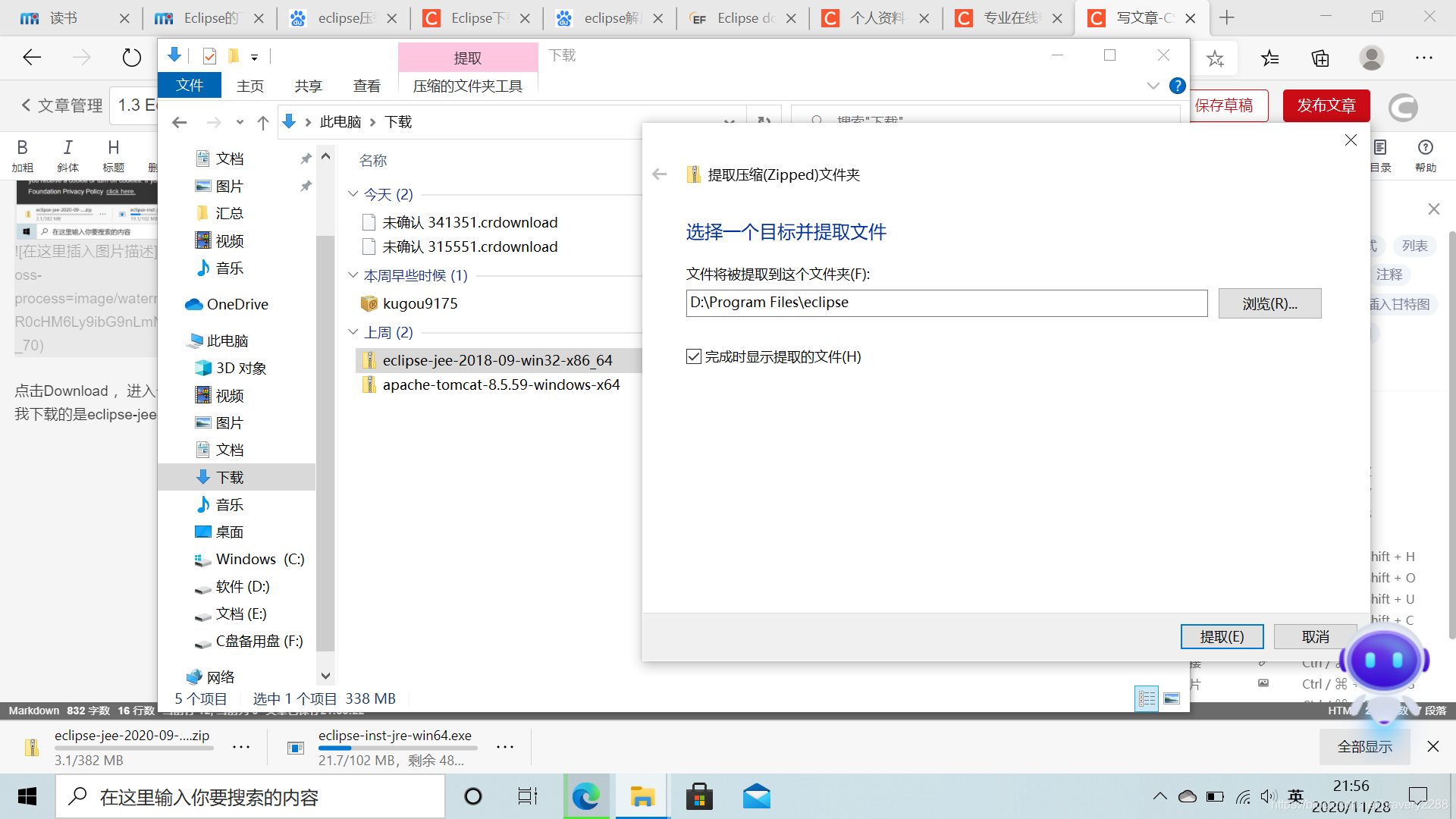Click the destination folder path field
The height and width of the screenshot is (819, 1456).
click(946, 303)
